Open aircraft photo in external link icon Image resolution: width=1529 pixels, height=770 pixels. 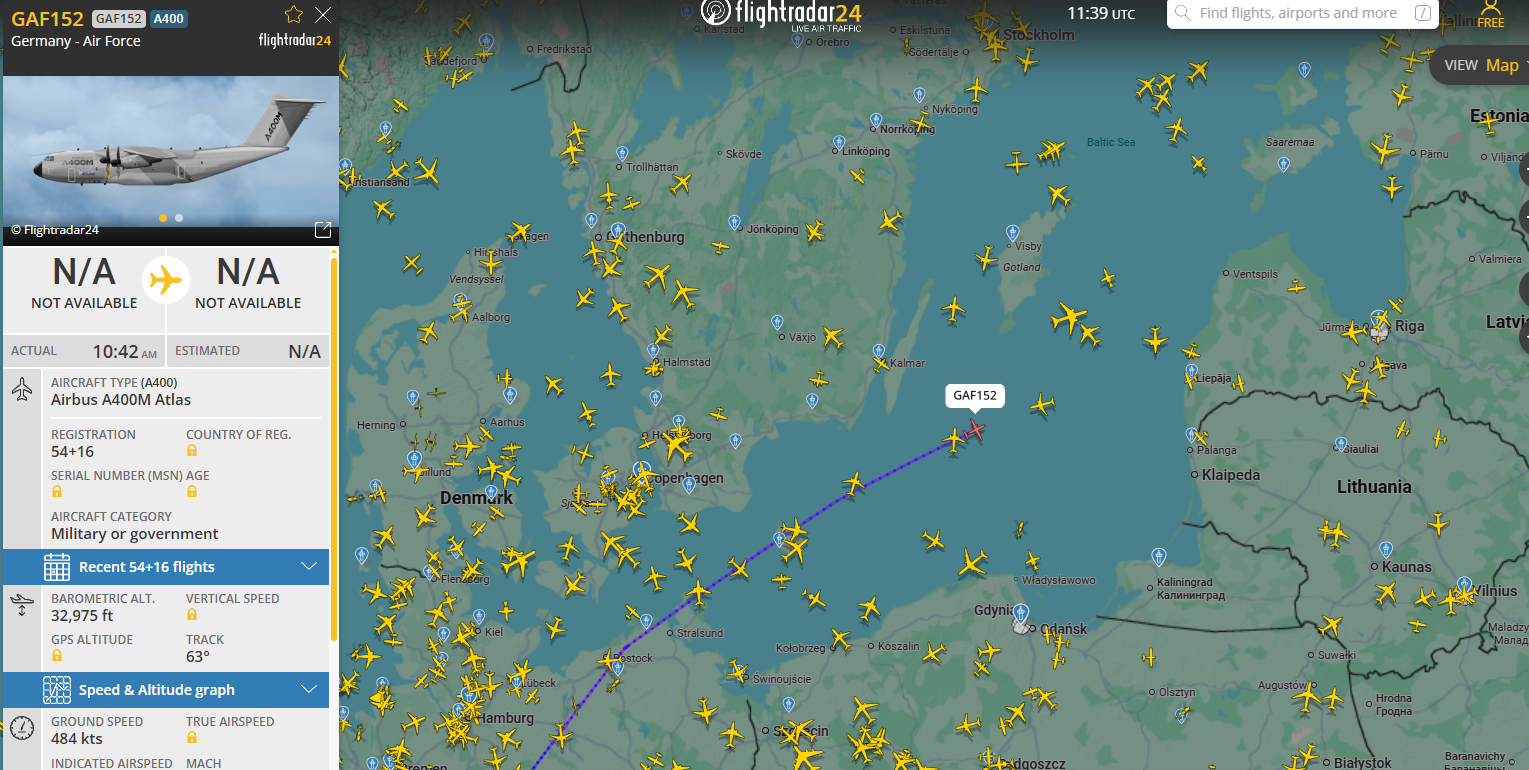(323, 230)
